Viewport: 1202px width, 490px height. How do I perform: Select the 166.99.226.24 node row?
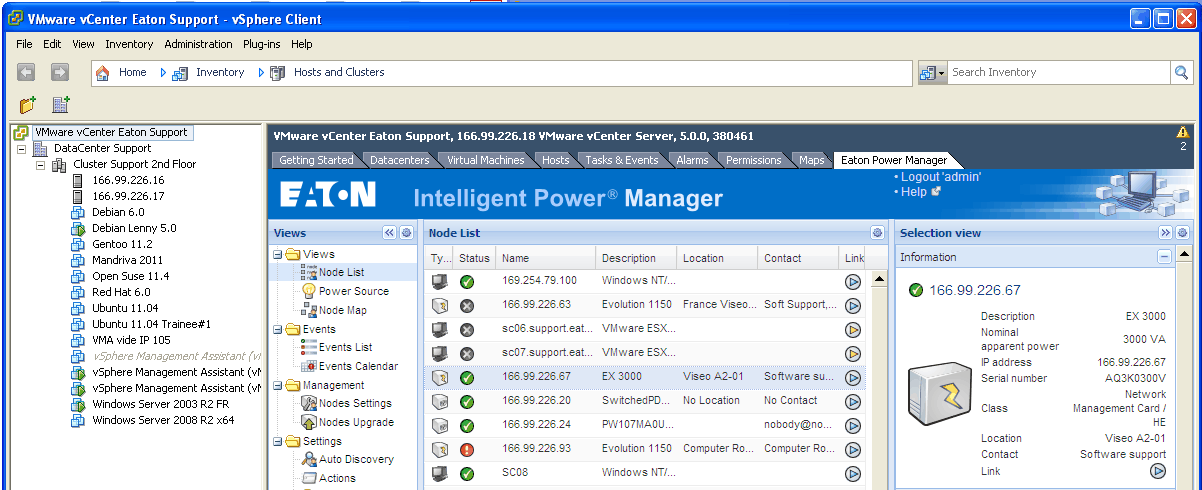click(x=646, y=425)
